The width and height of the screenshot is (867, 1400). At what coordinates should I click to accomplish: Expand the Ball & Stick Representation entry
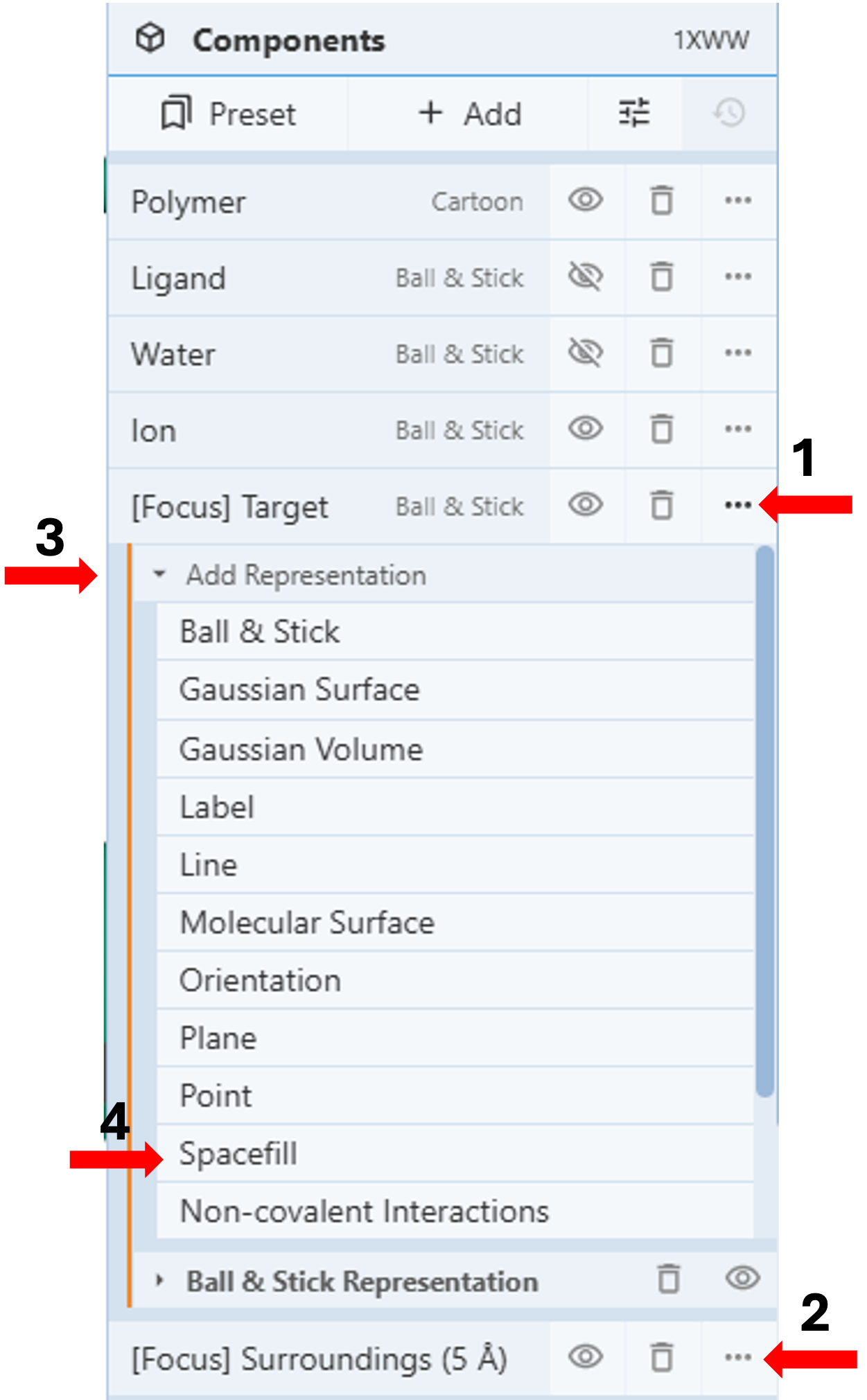tap(160, 1281)
